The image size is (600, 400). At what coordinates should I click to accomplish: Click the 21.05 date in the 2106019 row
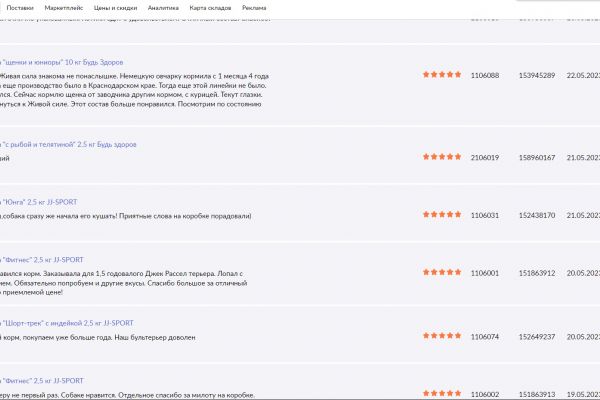(x=583, y=158)
